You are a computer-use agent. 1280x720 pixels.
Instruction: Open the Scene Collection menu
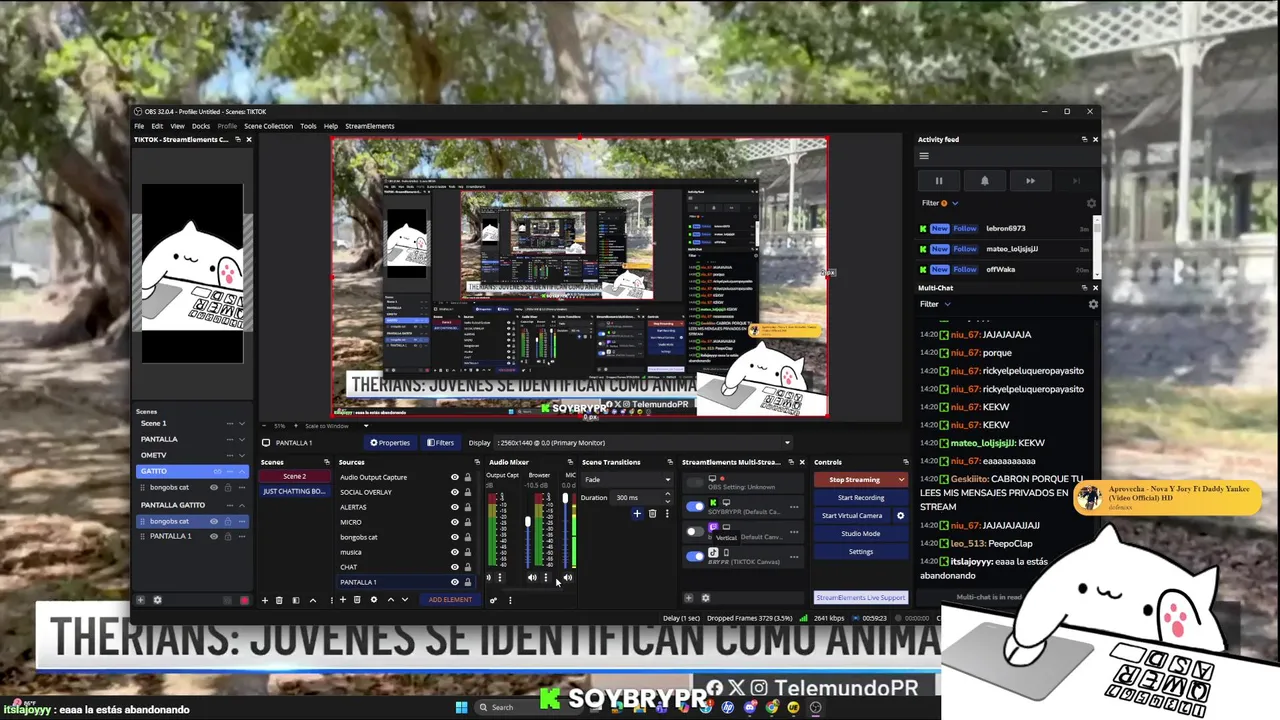click(268, 126)
